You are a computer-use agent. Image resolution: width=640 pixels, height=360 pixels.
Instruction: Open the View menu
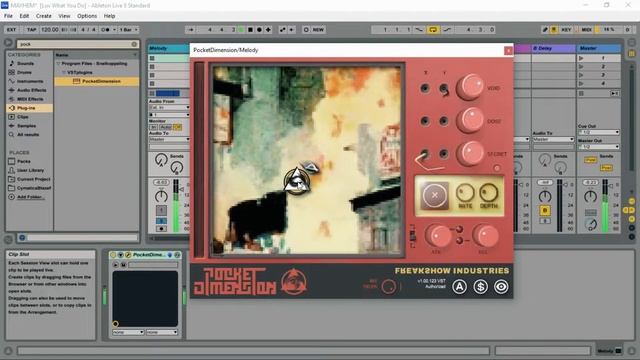64,16
